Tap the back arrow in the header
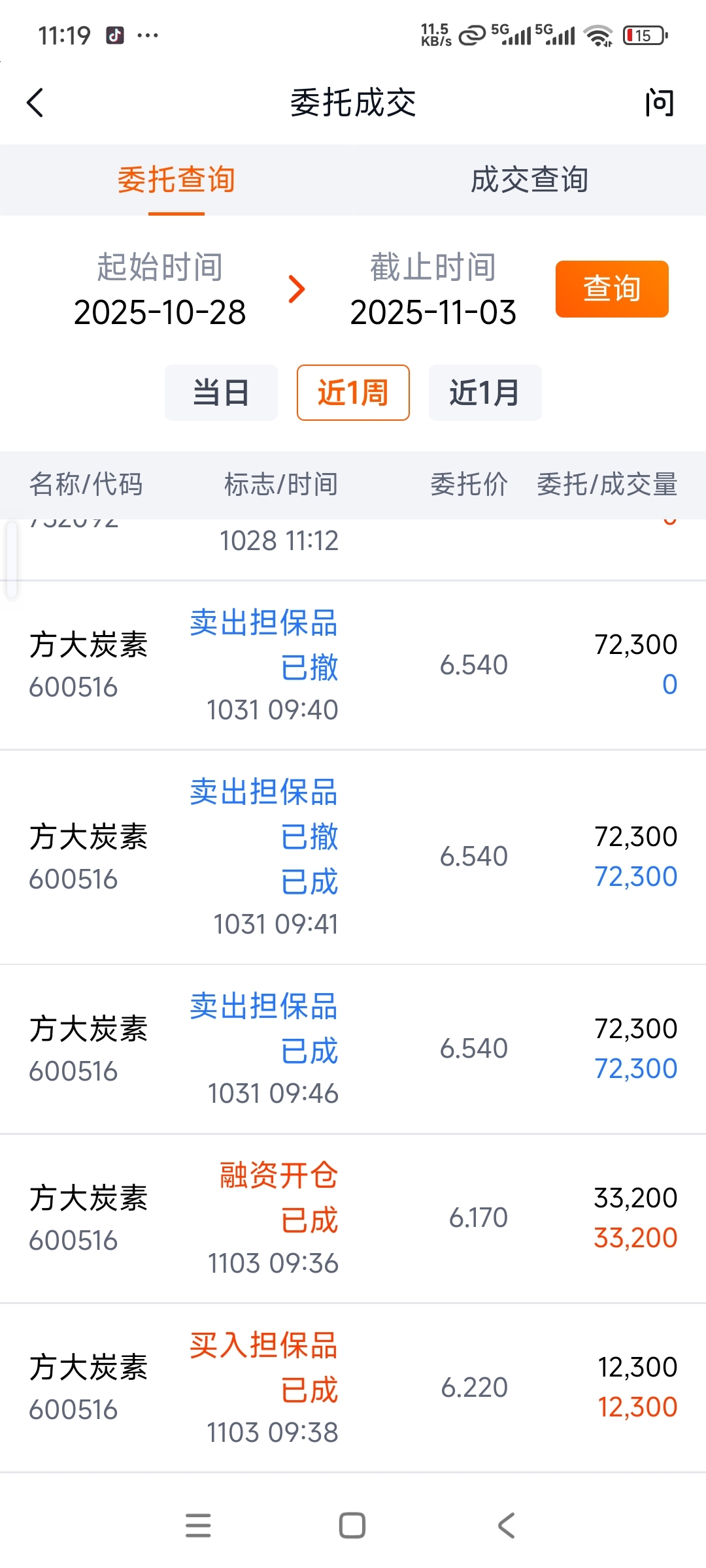This screenshot has height=1568, width=706. point(35,103)
